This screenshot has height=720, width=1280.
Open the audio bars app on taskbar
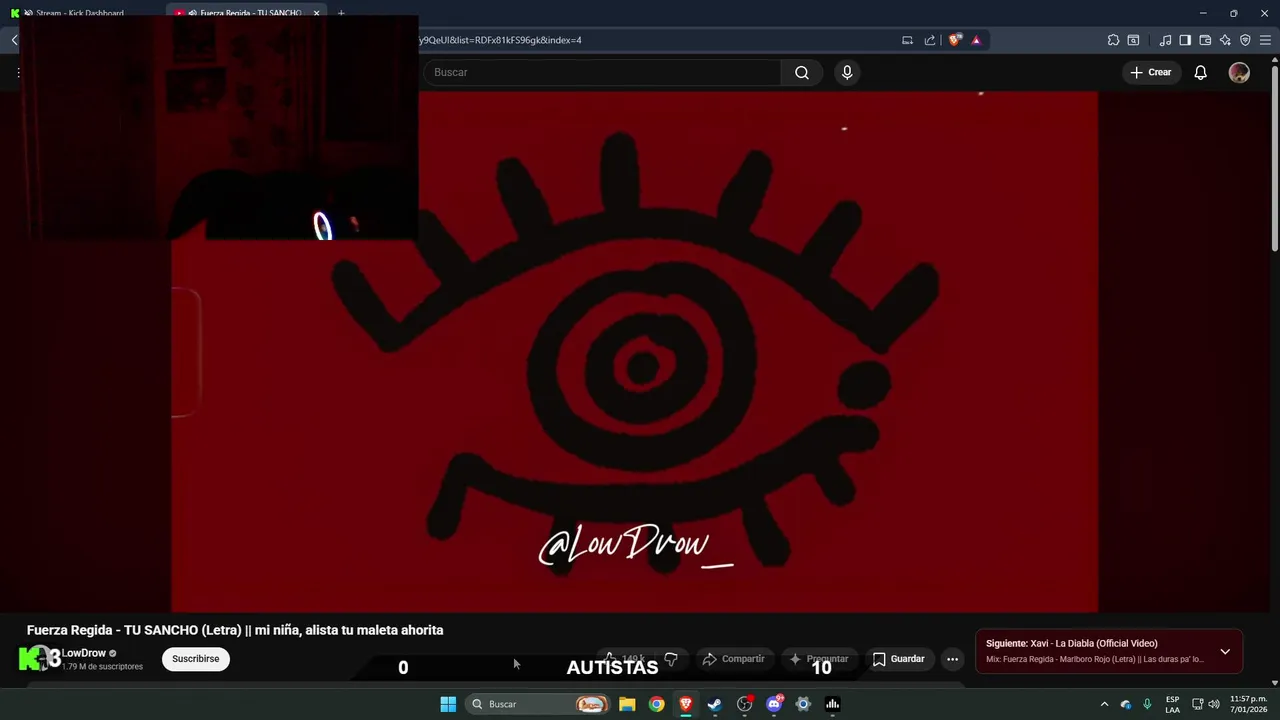832,704
